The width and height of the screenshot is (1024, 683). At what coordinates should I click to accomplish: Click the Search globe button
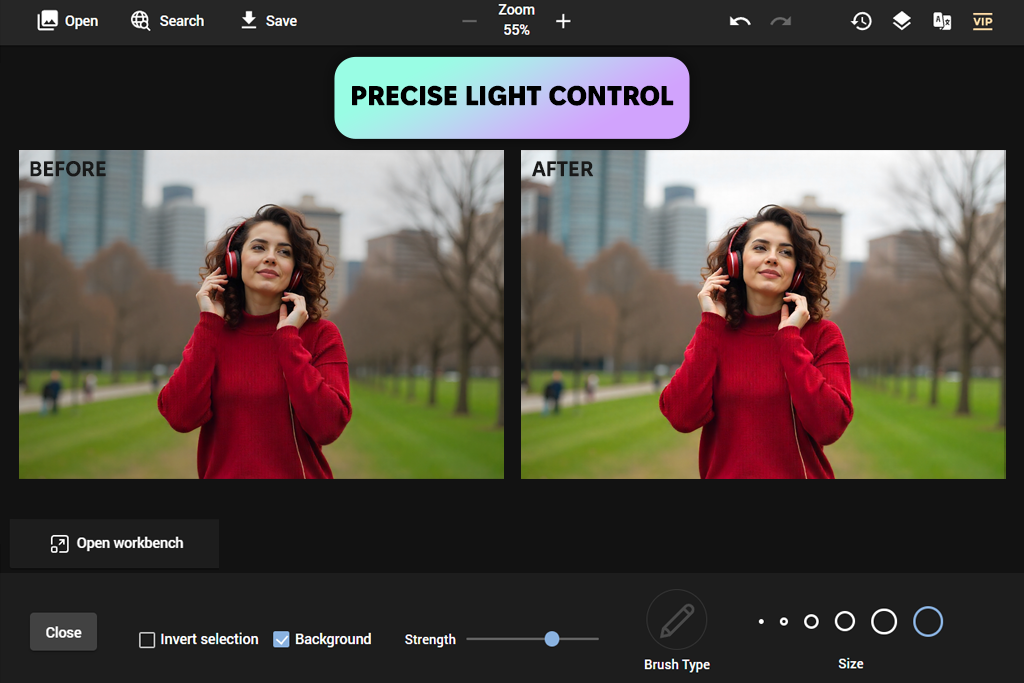[x=167, y=21]
